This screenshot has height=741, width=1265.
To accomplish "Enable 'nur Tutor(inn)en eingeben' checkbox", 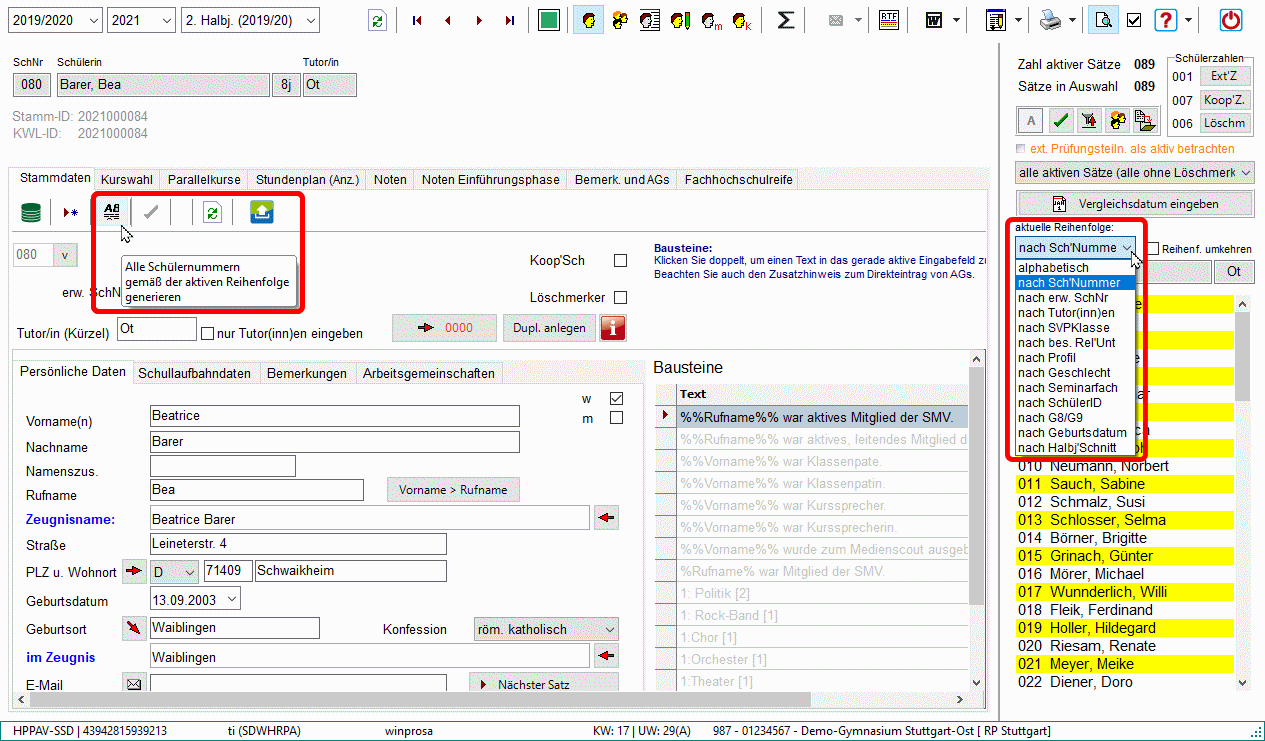I will tap(208, 334).
